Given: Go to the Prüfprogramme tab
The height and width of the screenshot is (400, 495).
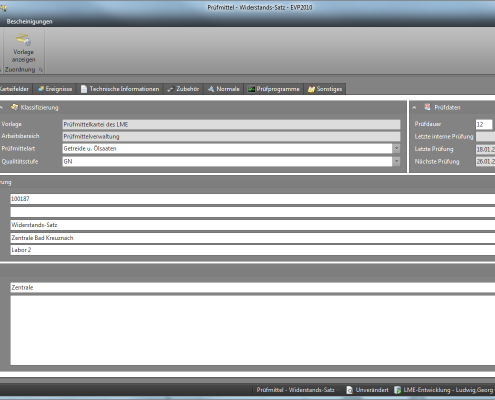Looking at the screenshot, I should 274,89.
